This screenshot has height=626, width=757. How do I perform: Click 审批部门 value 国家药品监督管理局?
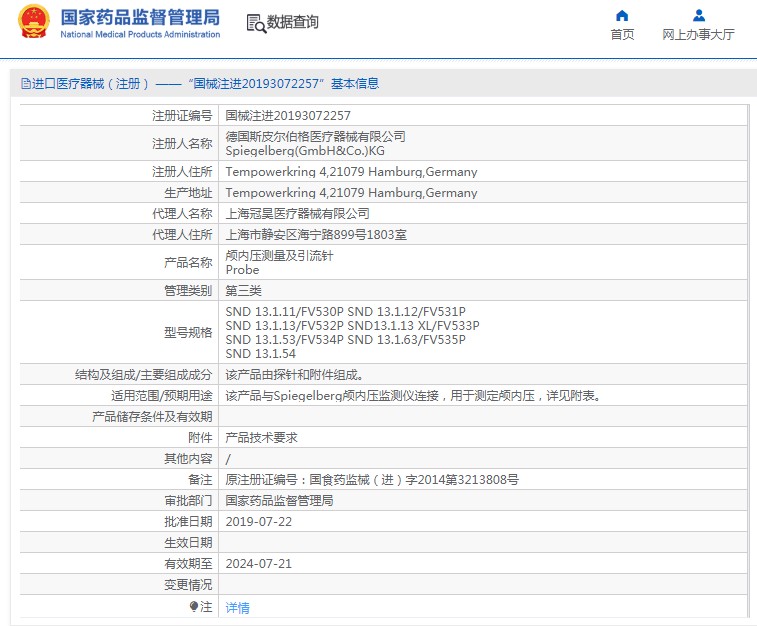tap(279, 501)
